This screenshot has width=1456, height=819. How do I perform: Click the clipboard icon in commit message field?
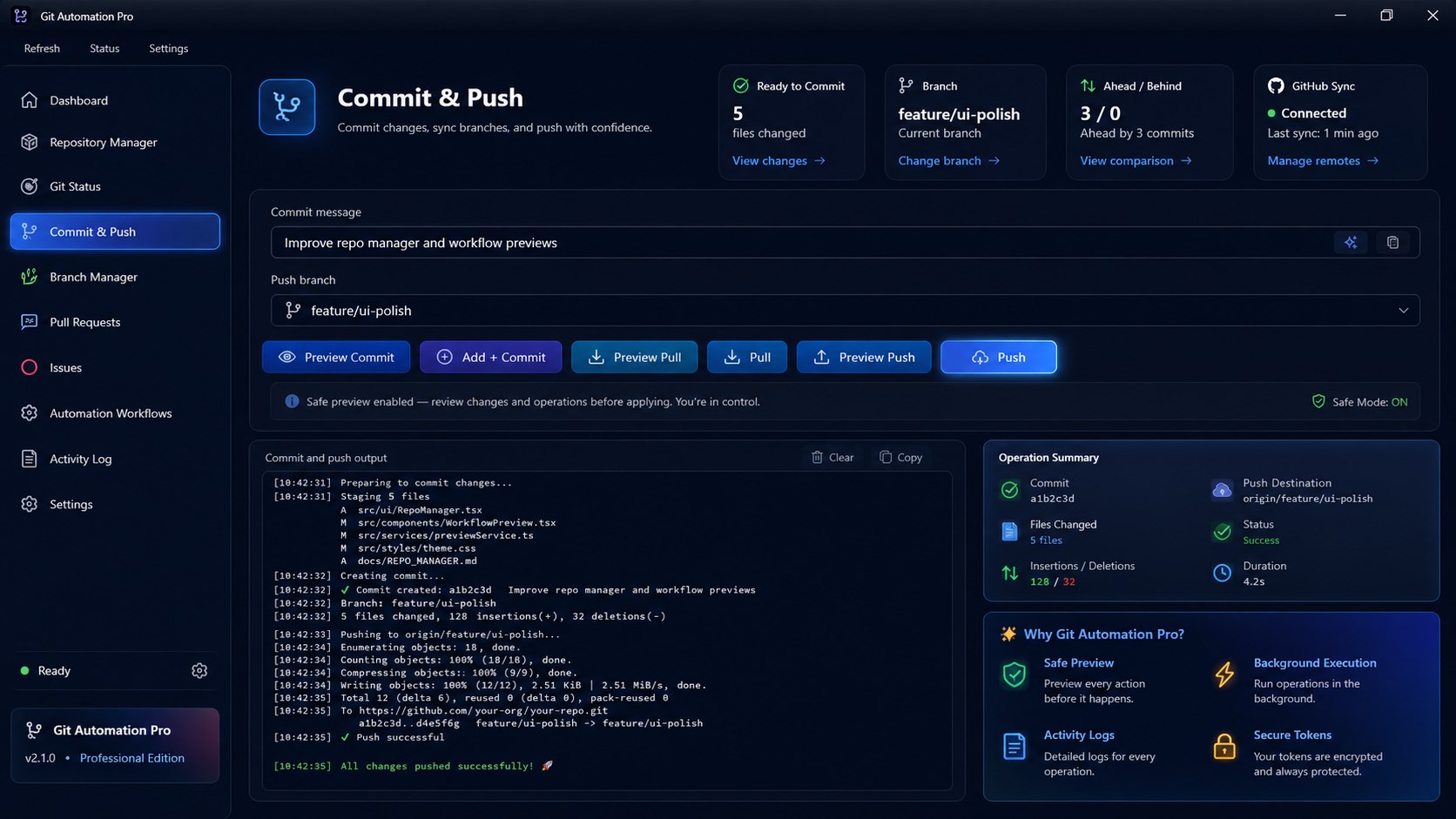(x=1392, y=243)
